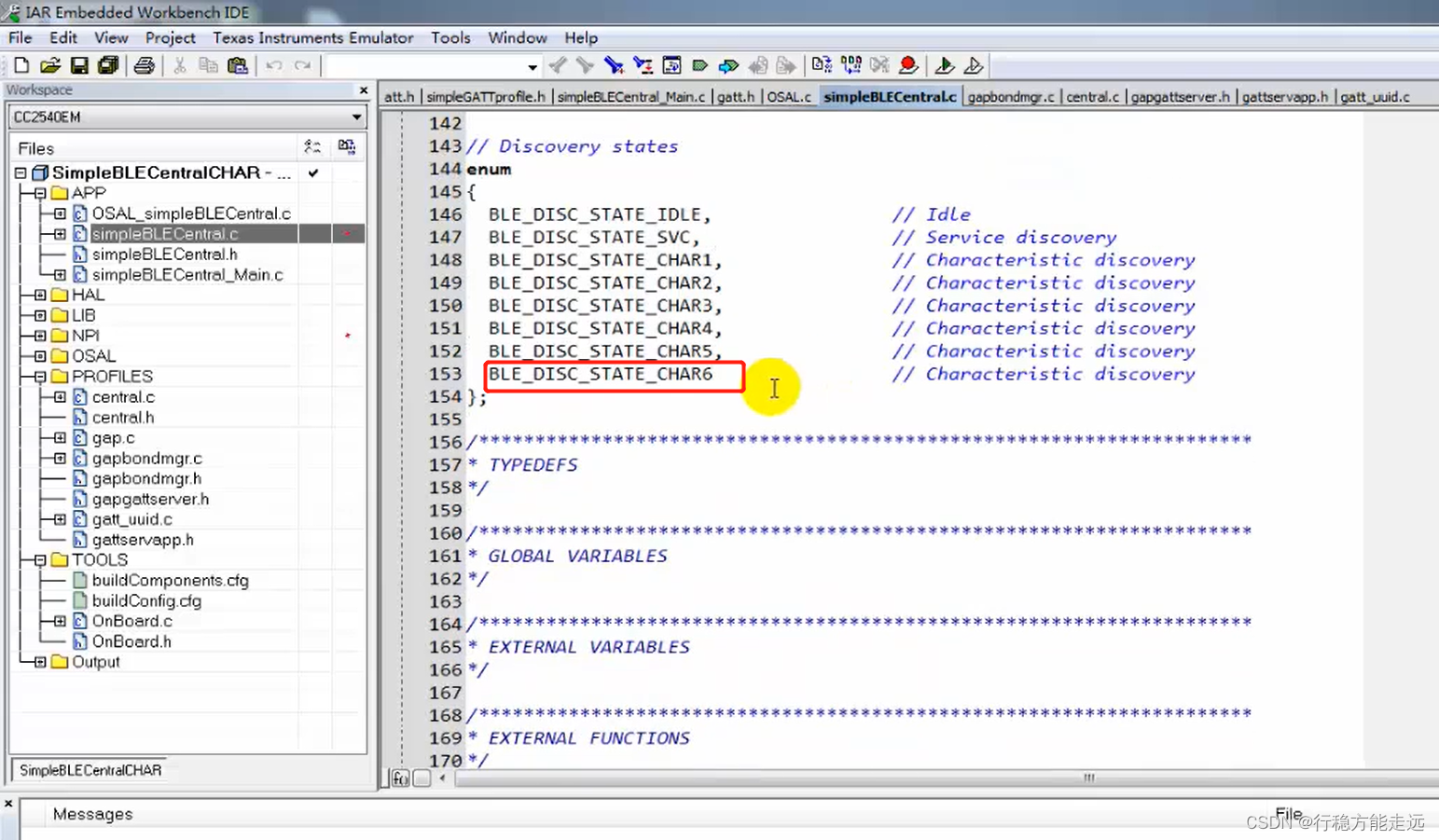Click the Compile toolbar icon
This screenshot has height=840, width=1439.
point(822,65)
